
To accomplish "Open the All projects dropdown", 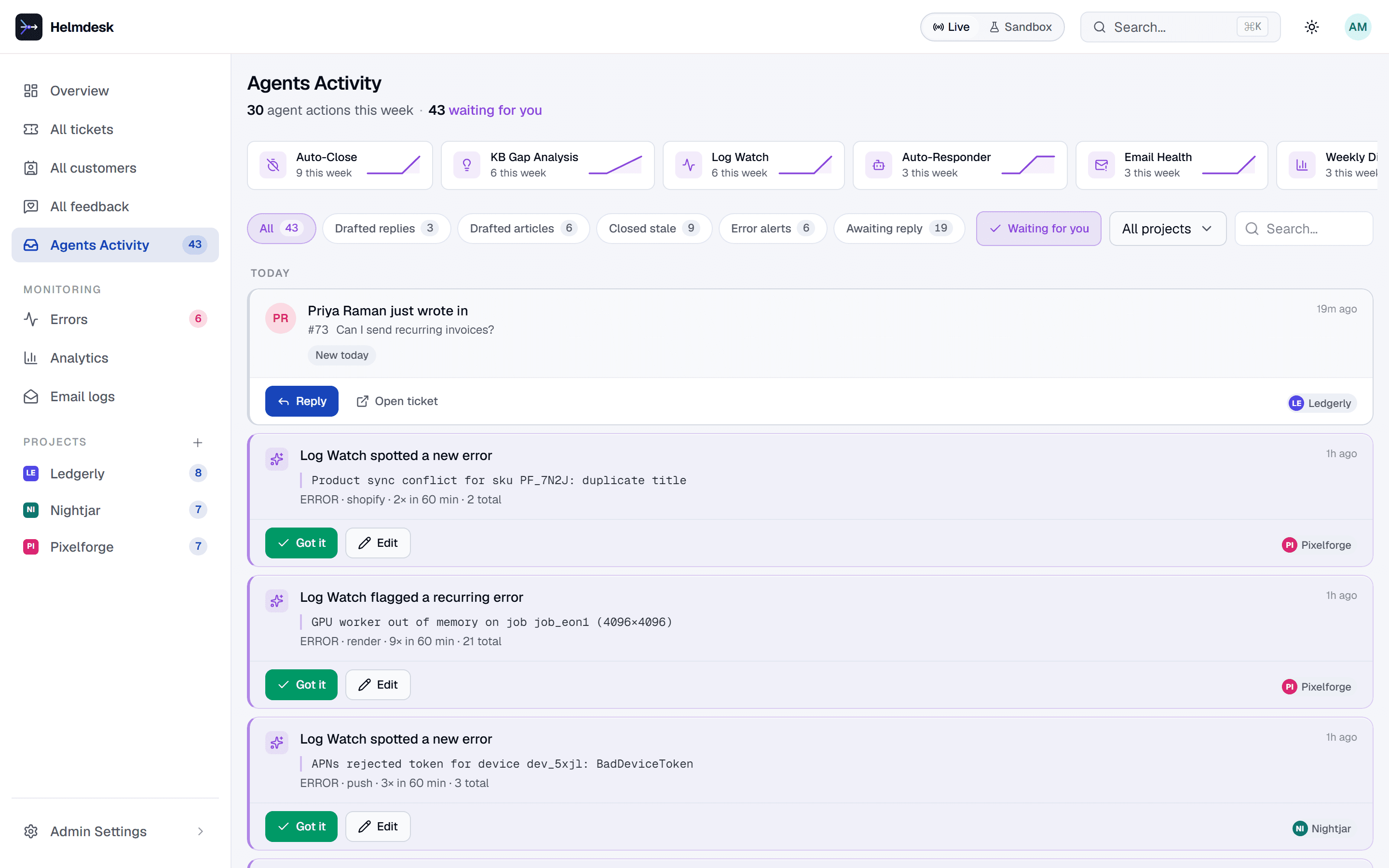I will (x=1168, y=229).
